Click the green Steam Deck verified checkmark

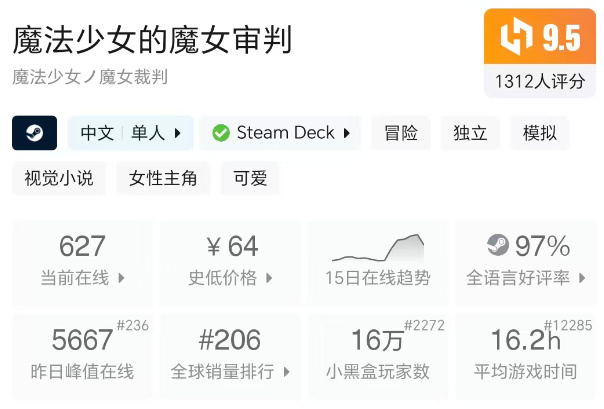(220, 133)
